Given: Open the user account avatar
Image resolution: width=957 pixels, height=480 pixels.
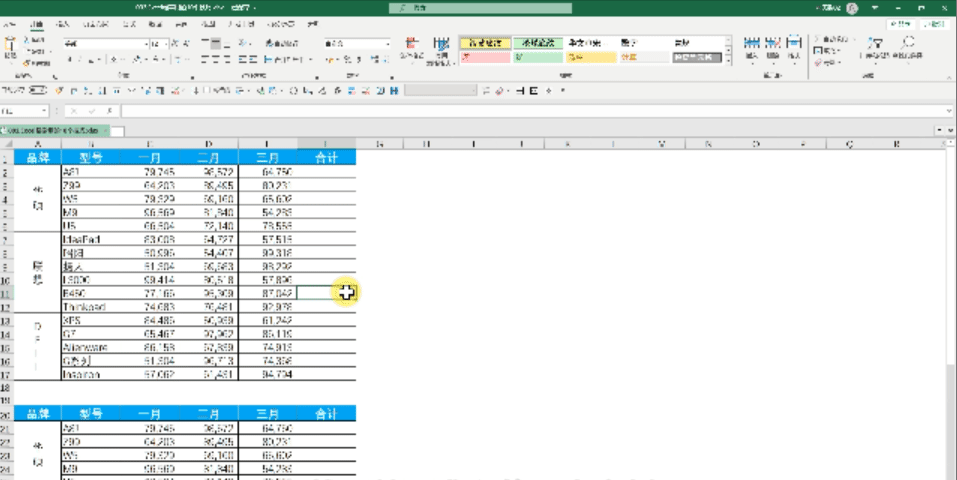Looking at the screenshot, I should point(853,8).
